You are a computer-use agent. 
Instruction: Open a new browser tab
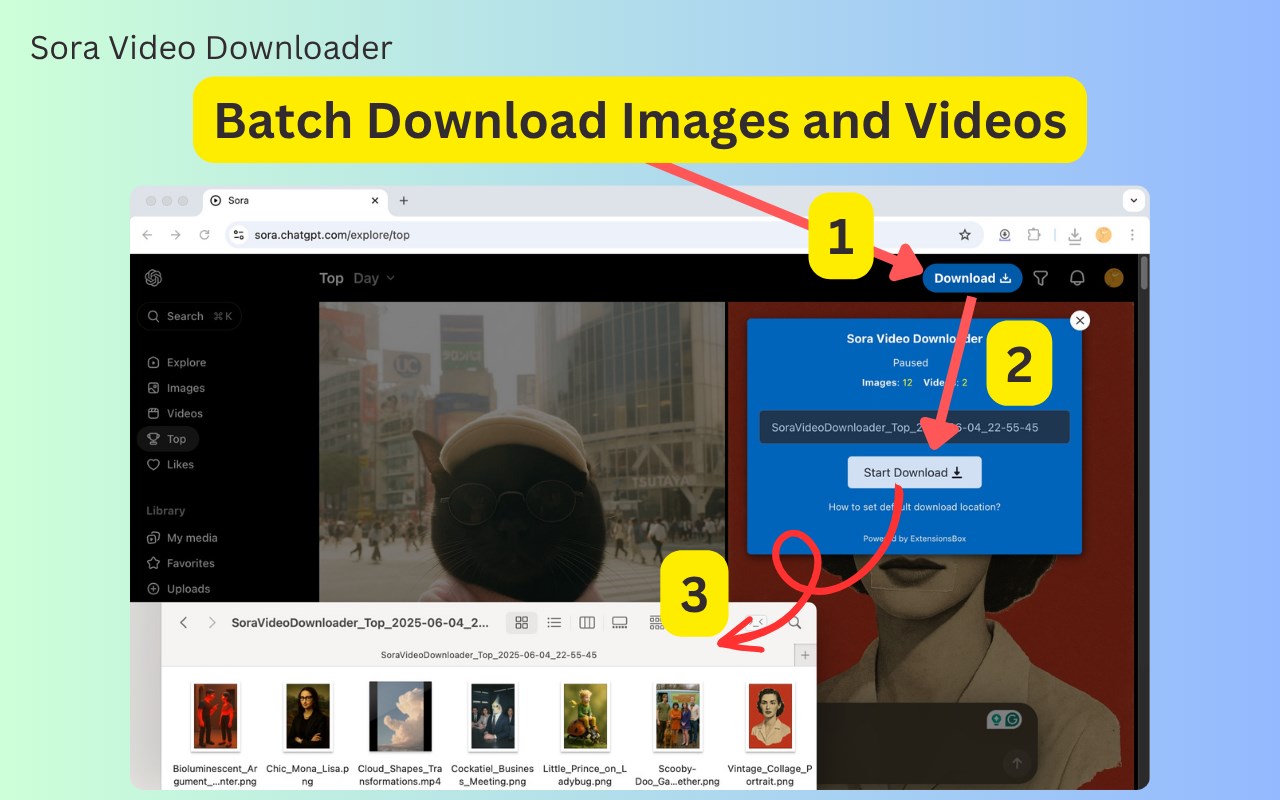click(404, 200)
